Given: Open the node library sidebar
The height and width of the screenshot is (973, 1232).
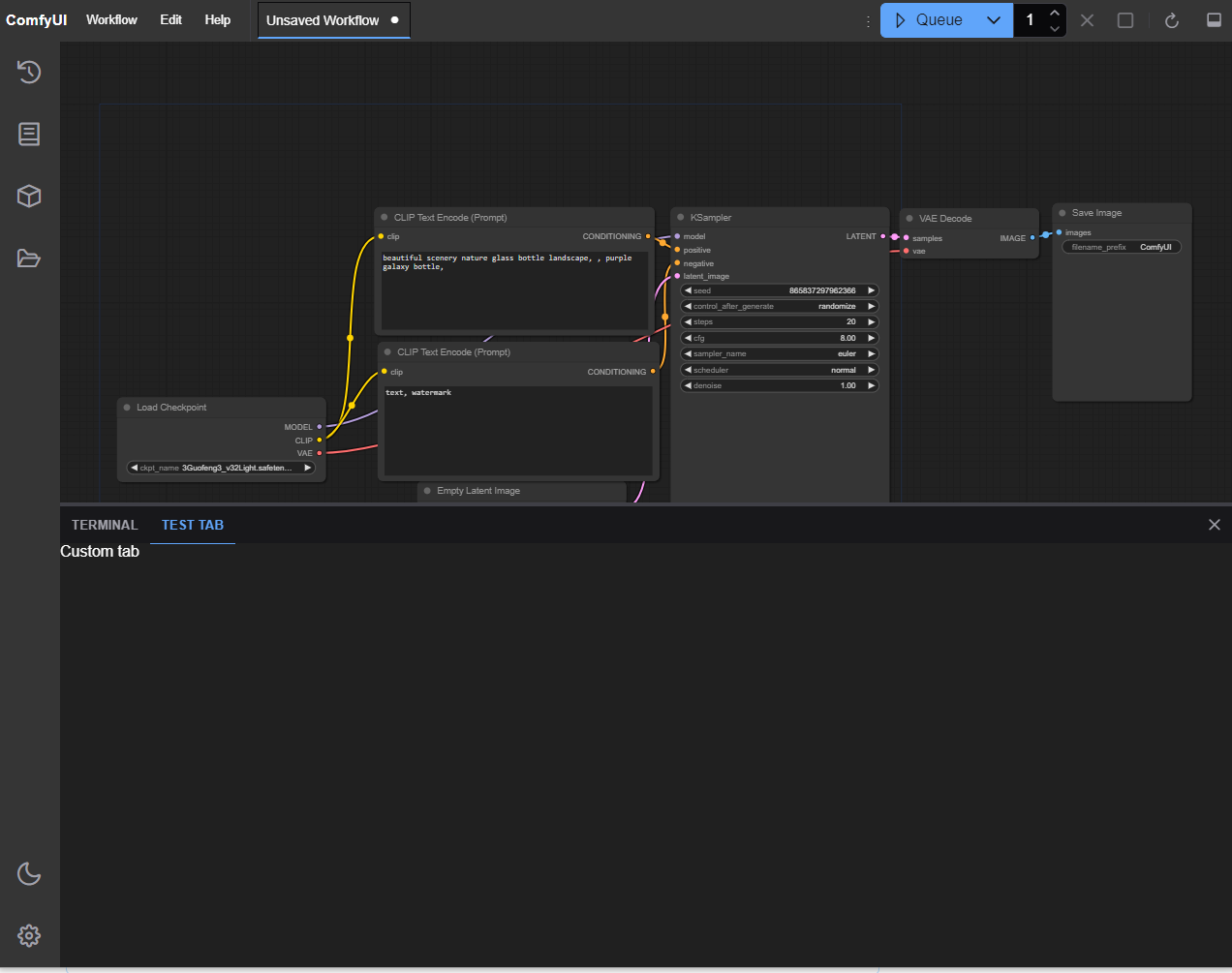Looking at the screenshot, I should 28,134.
